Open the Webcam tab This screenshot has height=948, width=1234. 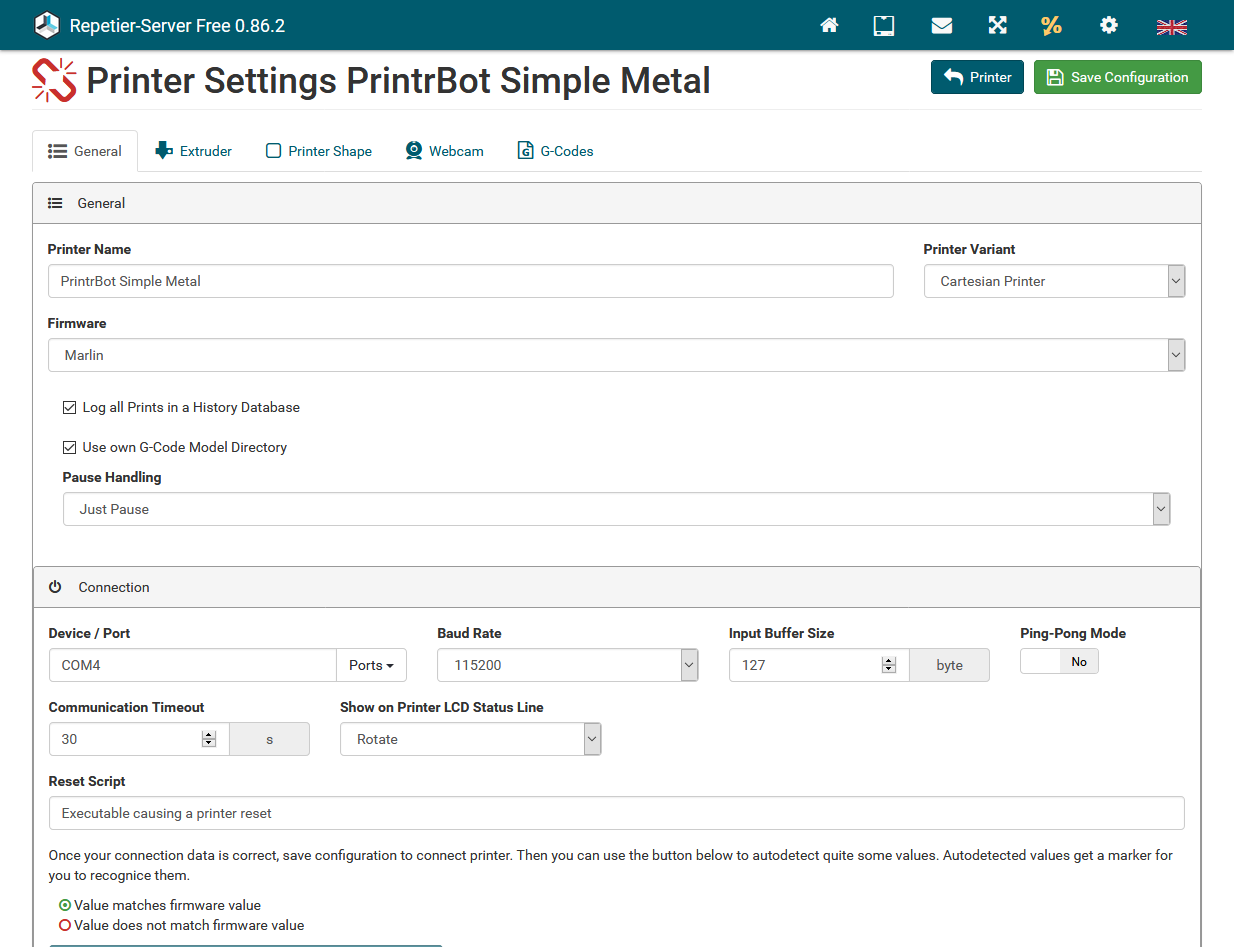click(x=444, y=151)
